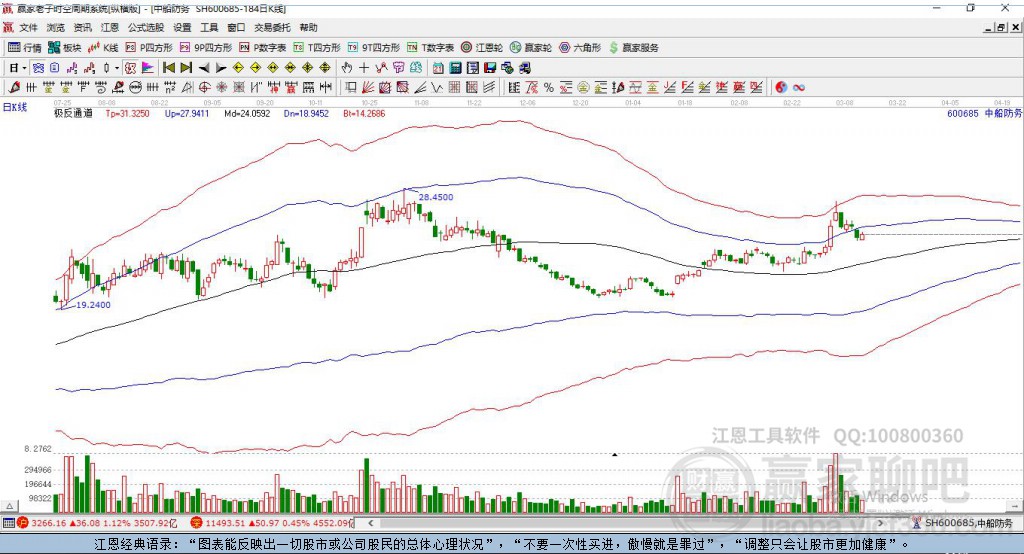Open the P数字表 number table

coord(263,48)
